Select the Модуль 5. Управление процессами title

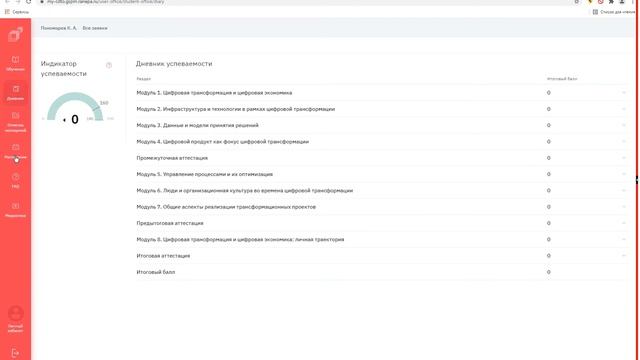(204, 174)
